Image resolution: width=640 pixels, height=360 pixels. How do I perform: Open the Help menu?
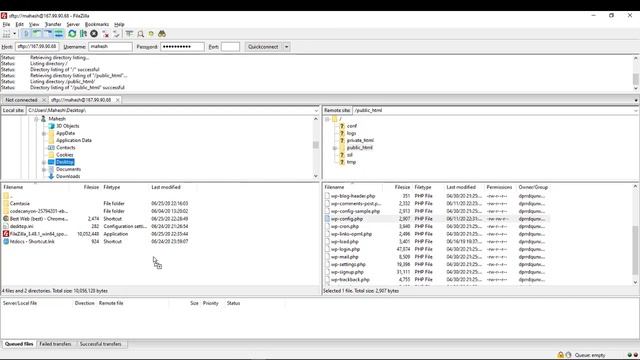click(x=119, y=24)
